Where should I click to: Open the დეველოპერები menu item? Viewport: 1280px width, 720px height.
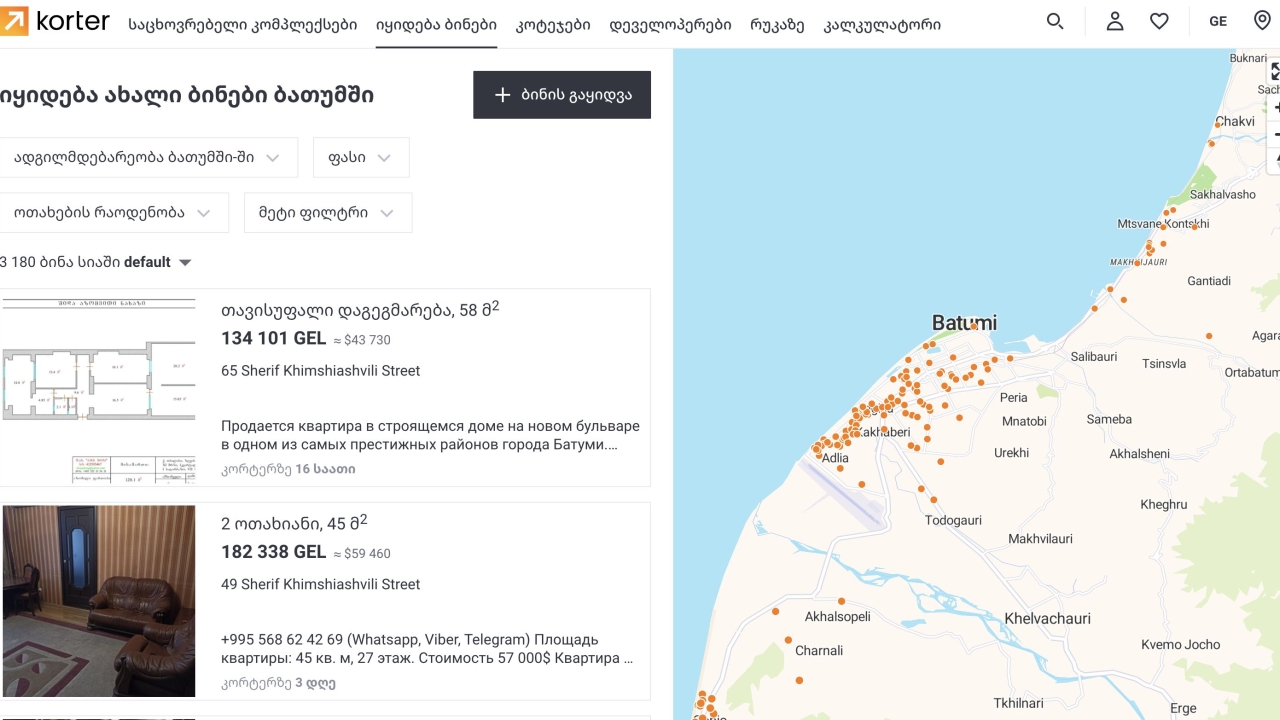pyautogui.click(x=670, y=25)
